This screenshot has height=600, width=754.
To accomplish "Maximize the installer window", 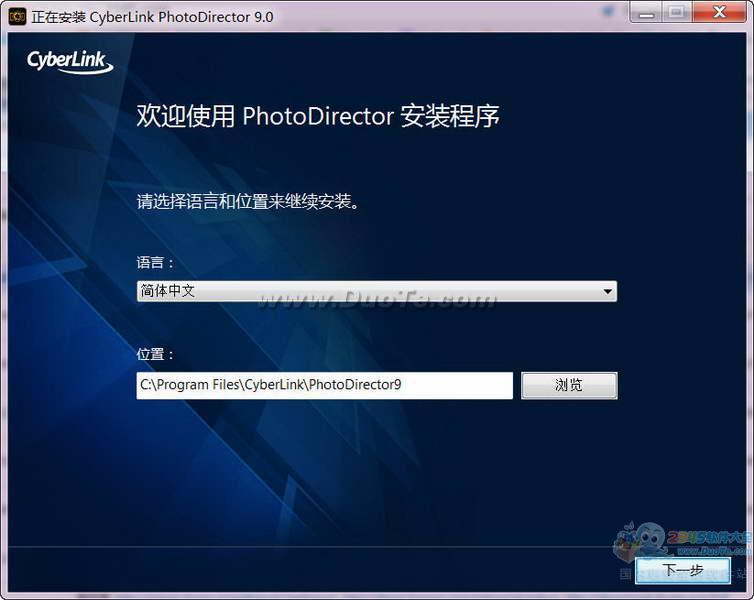I will click(677, 12).
